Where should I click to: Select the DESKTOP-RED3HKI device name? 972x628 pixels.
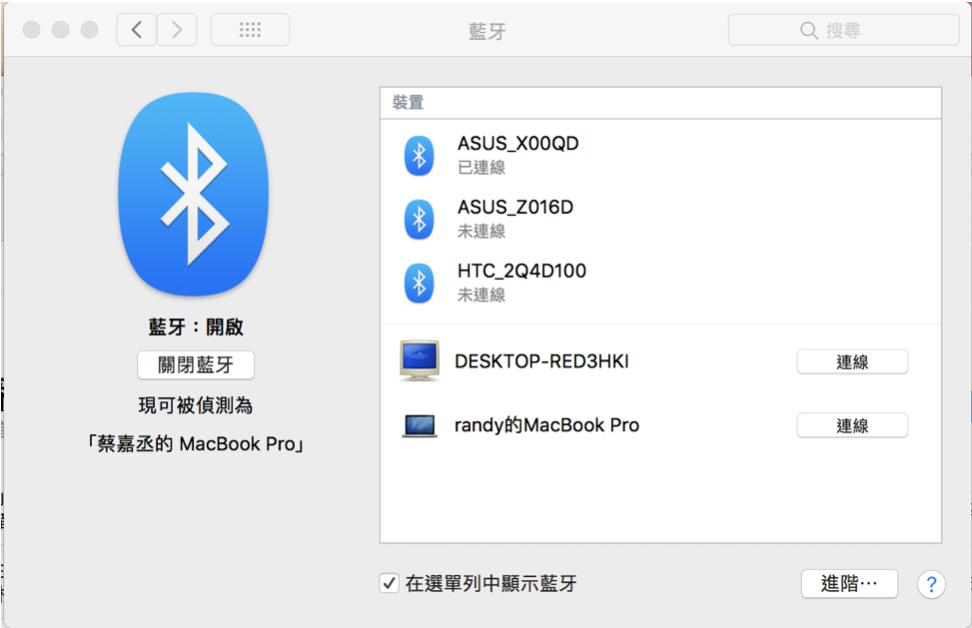(542, 361)
